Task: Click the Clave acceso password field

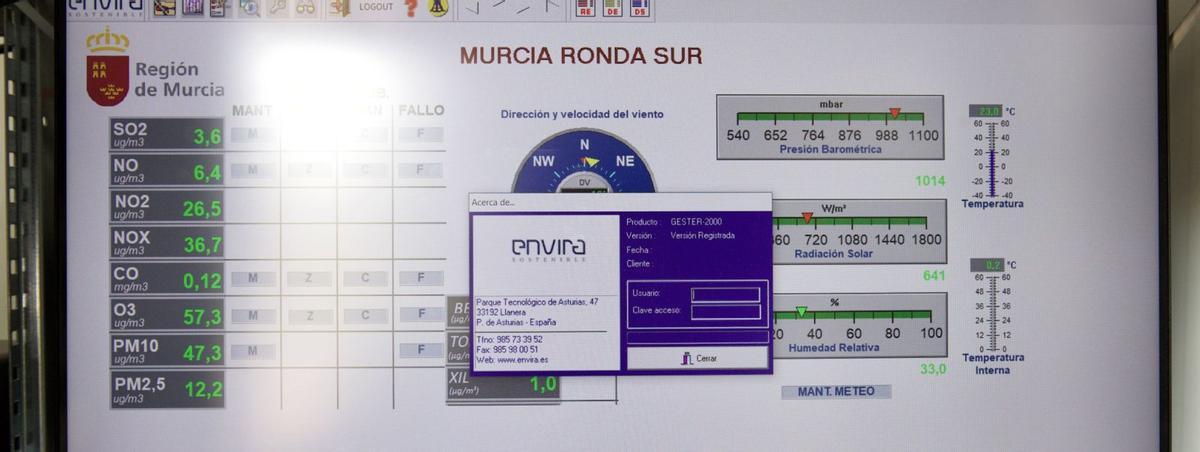Action: [x=725, y=312]
